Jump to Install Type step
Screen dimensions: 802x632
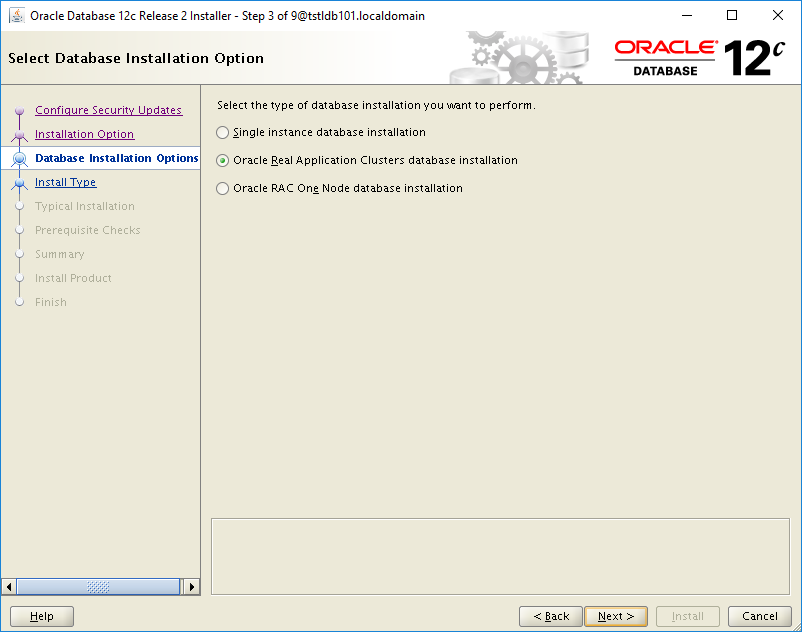point(65,182)
